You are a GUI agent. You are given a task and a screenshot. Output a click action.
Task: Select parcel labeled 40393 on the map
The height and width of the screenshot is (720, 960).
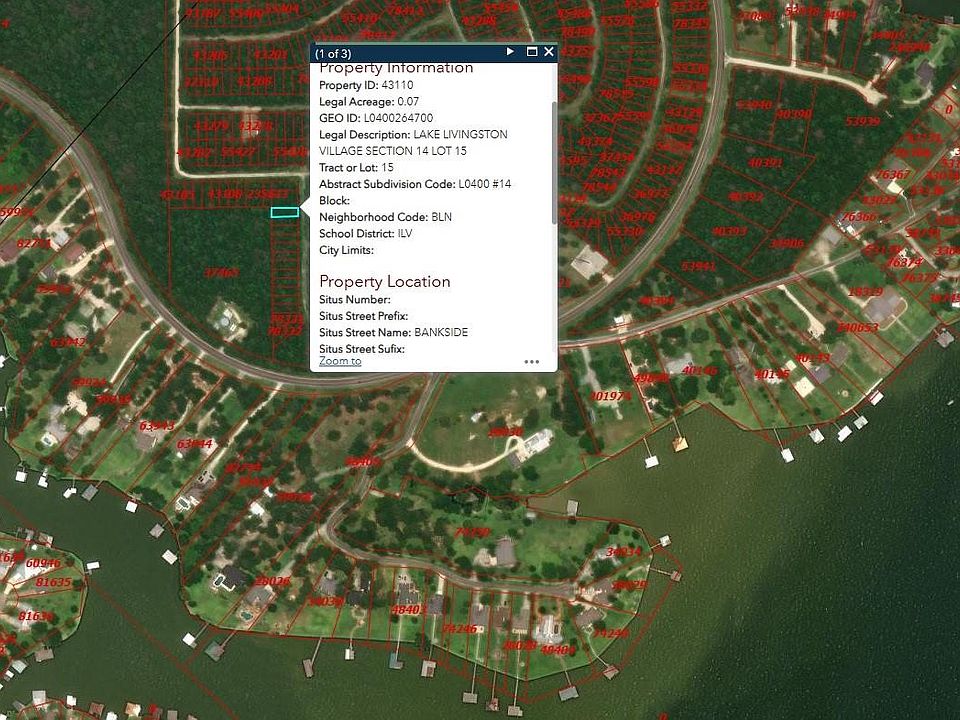[x=730, y=231]
